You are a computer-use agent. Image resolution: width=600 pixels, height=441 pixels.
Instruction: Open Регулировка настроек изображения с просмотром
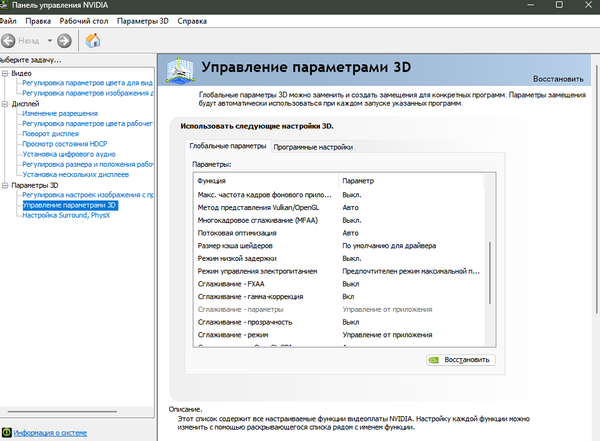click(x=88, y=195)
